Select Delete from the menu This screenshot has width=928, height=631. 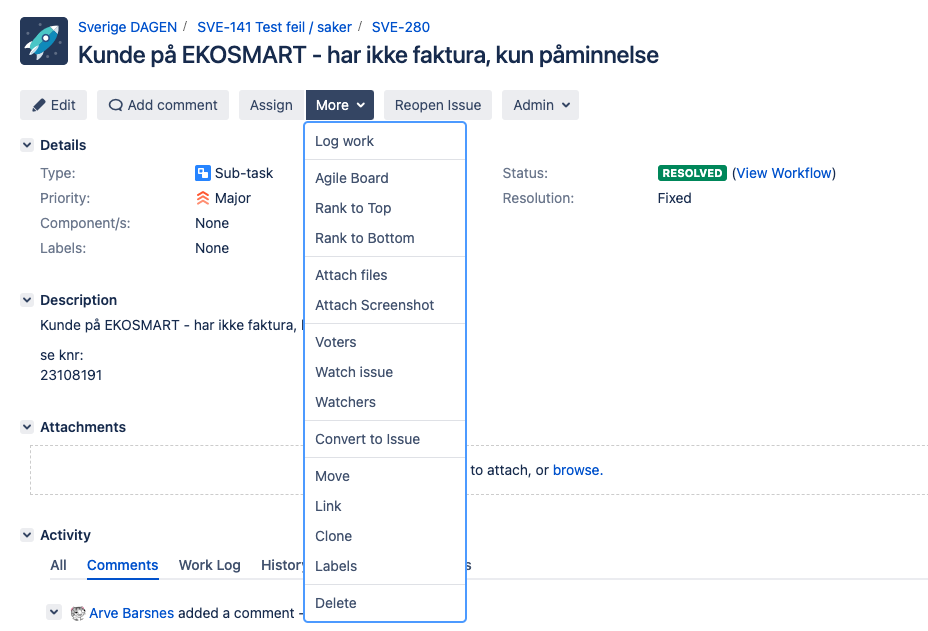(x=385, y=603)
